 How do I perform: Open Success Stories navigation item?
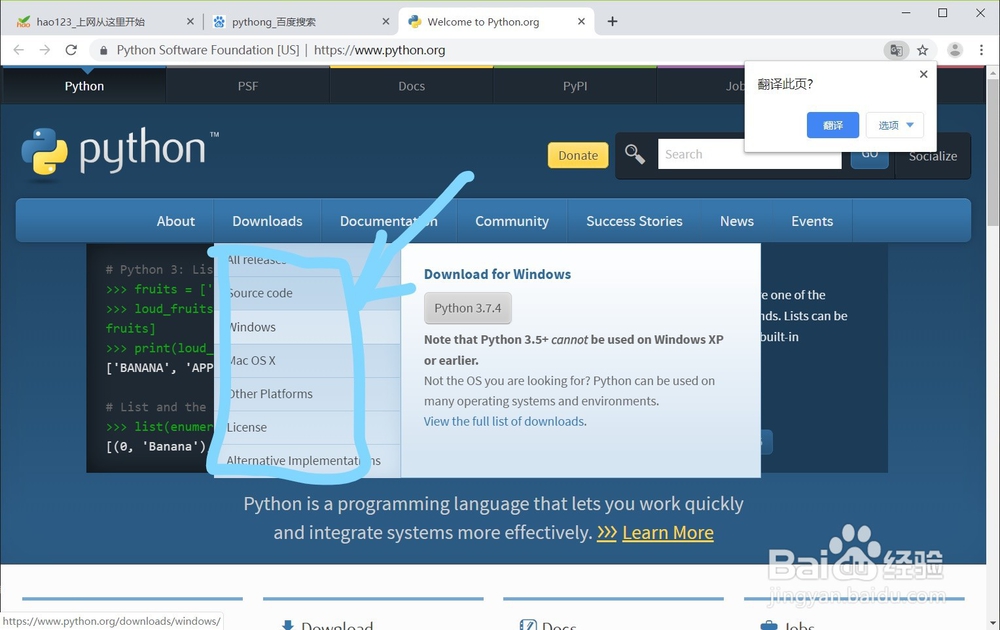pos(634,221)
